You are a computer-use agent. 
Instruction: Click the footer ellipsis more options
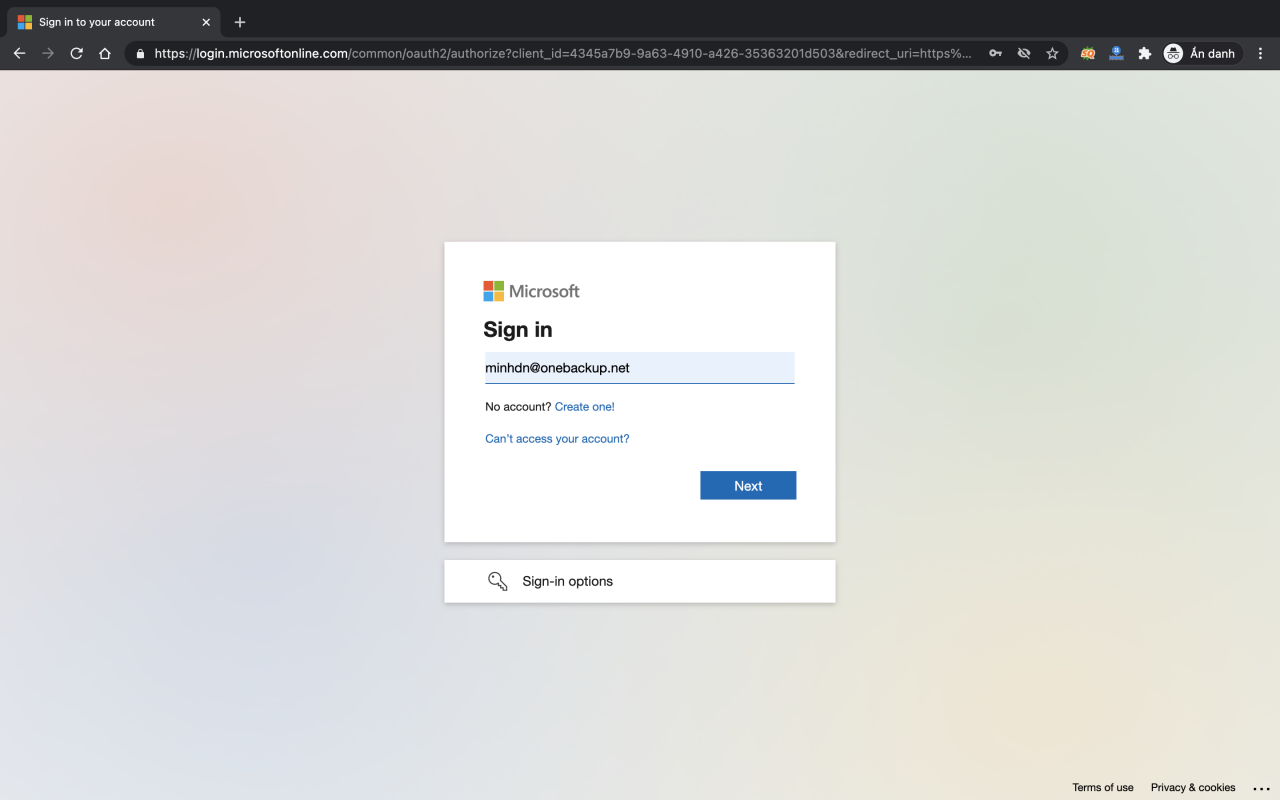pos(1261,789)
